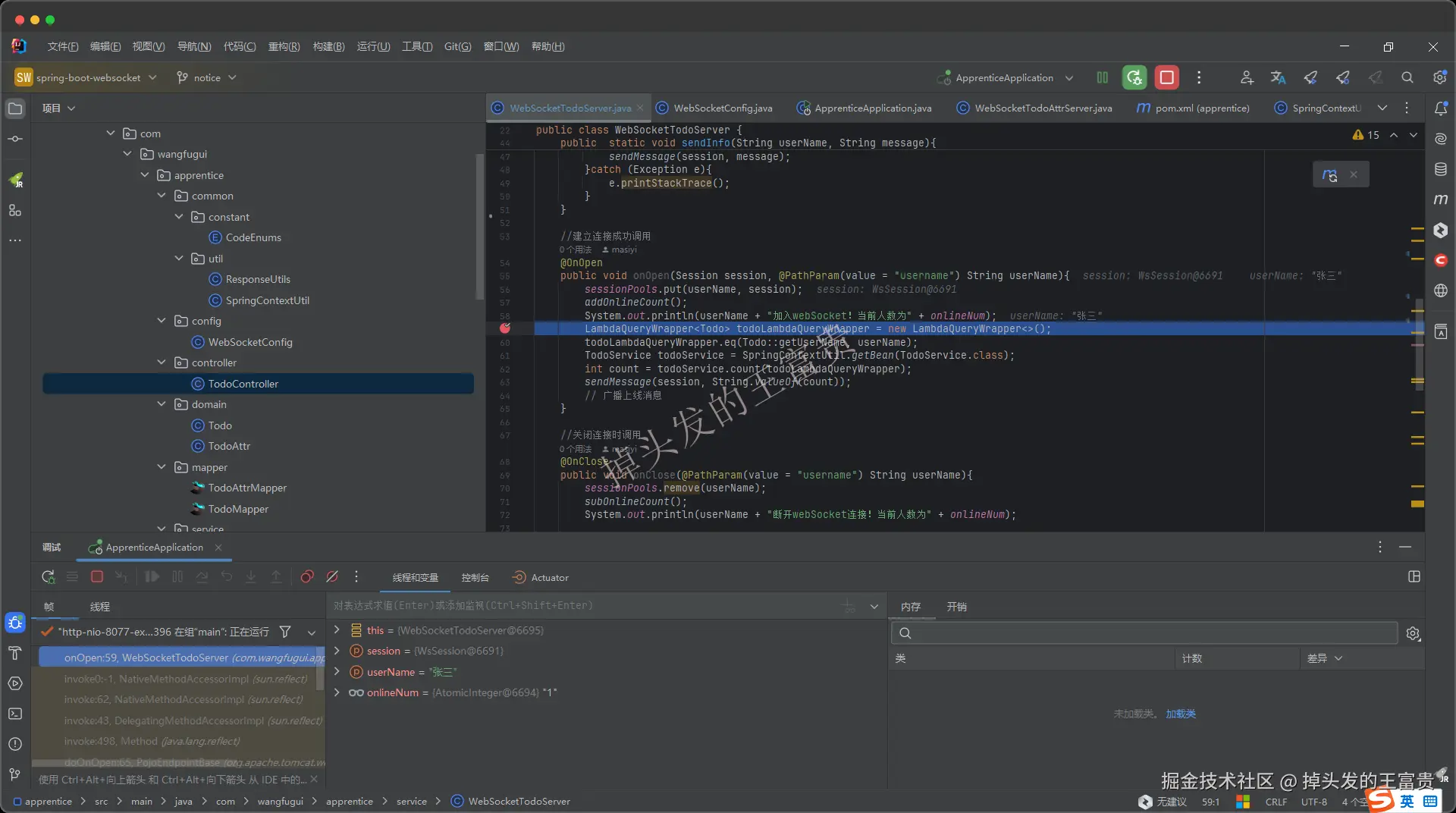Open the notice branch dropdown

pos(206,77)
